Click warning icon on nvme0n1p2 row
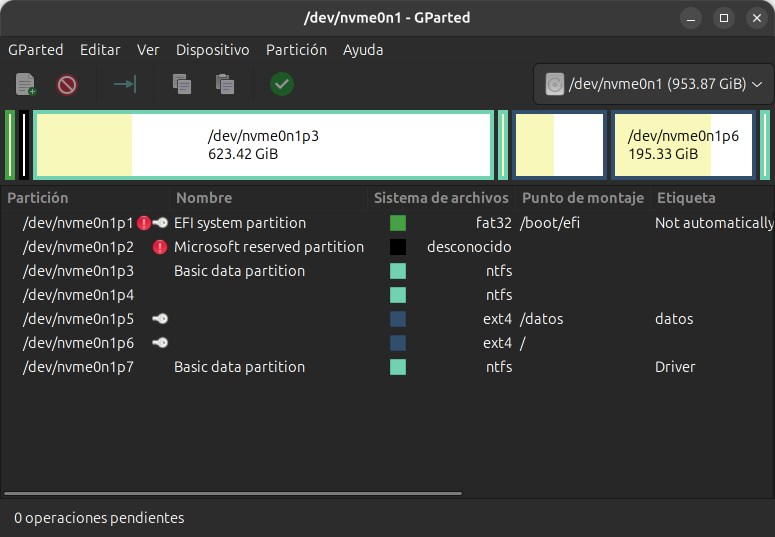Image resolution: width=775 pixels, height=537 pixels. pyautogui.click(x=160, y=247)
